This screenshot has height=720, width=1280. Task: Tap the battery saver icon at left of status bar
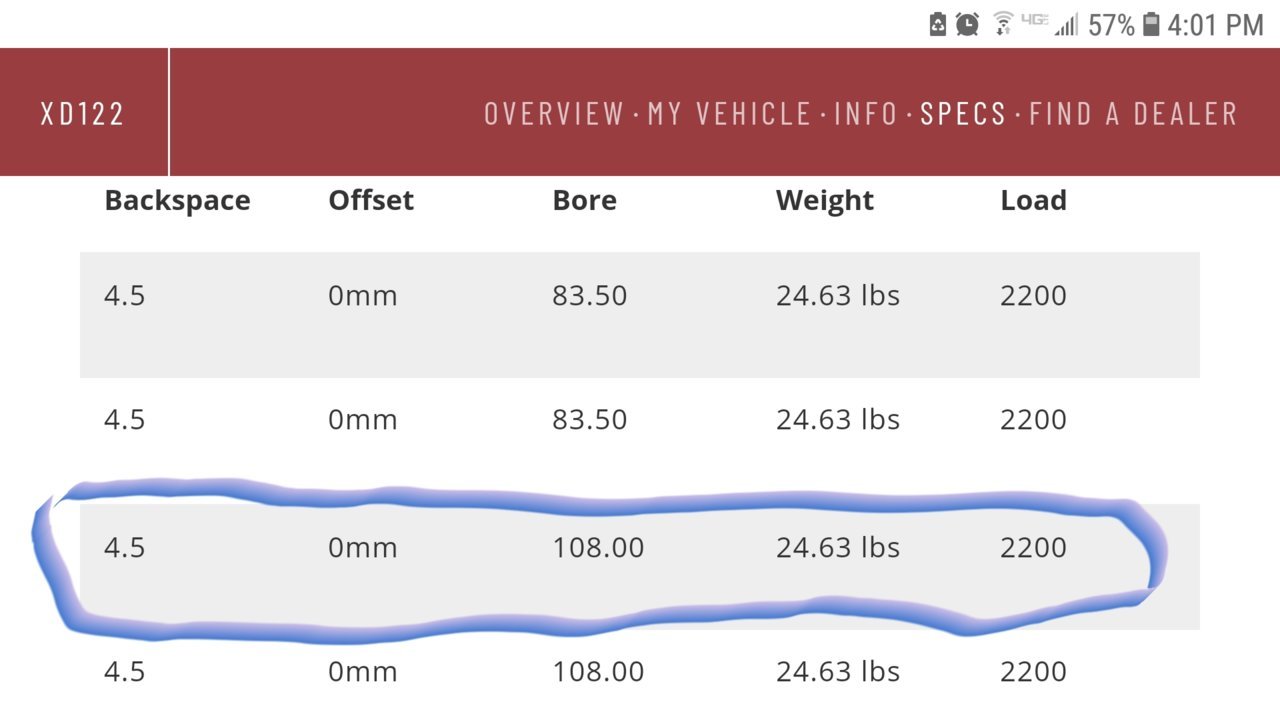pyautogui.click(x=938, y=25)
